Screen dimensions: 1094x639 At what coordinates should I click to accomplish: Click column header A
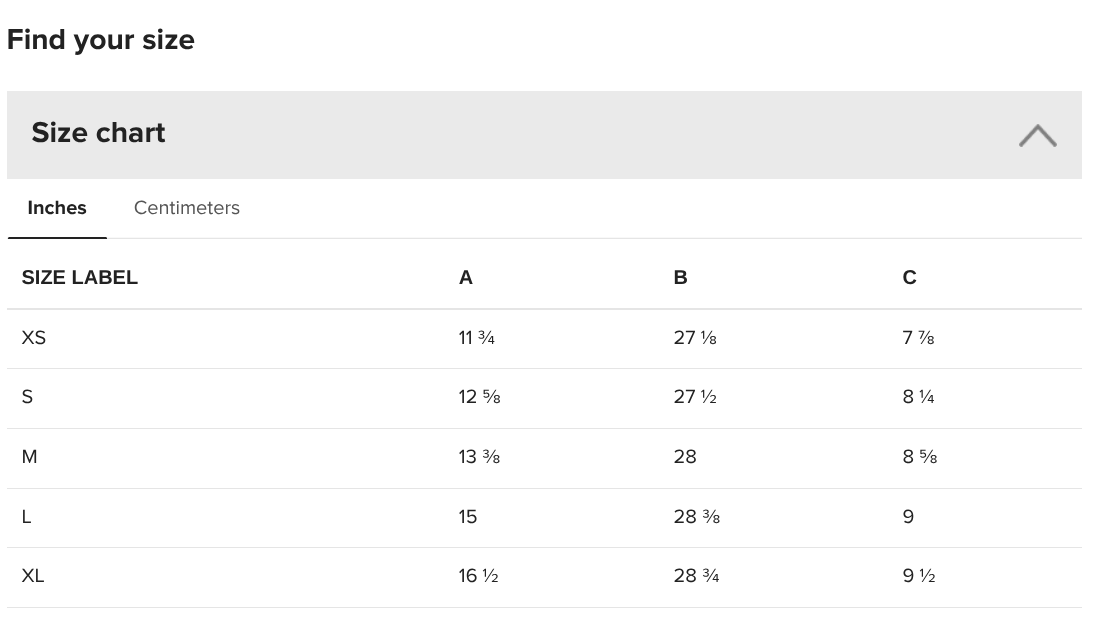point(465,278)
